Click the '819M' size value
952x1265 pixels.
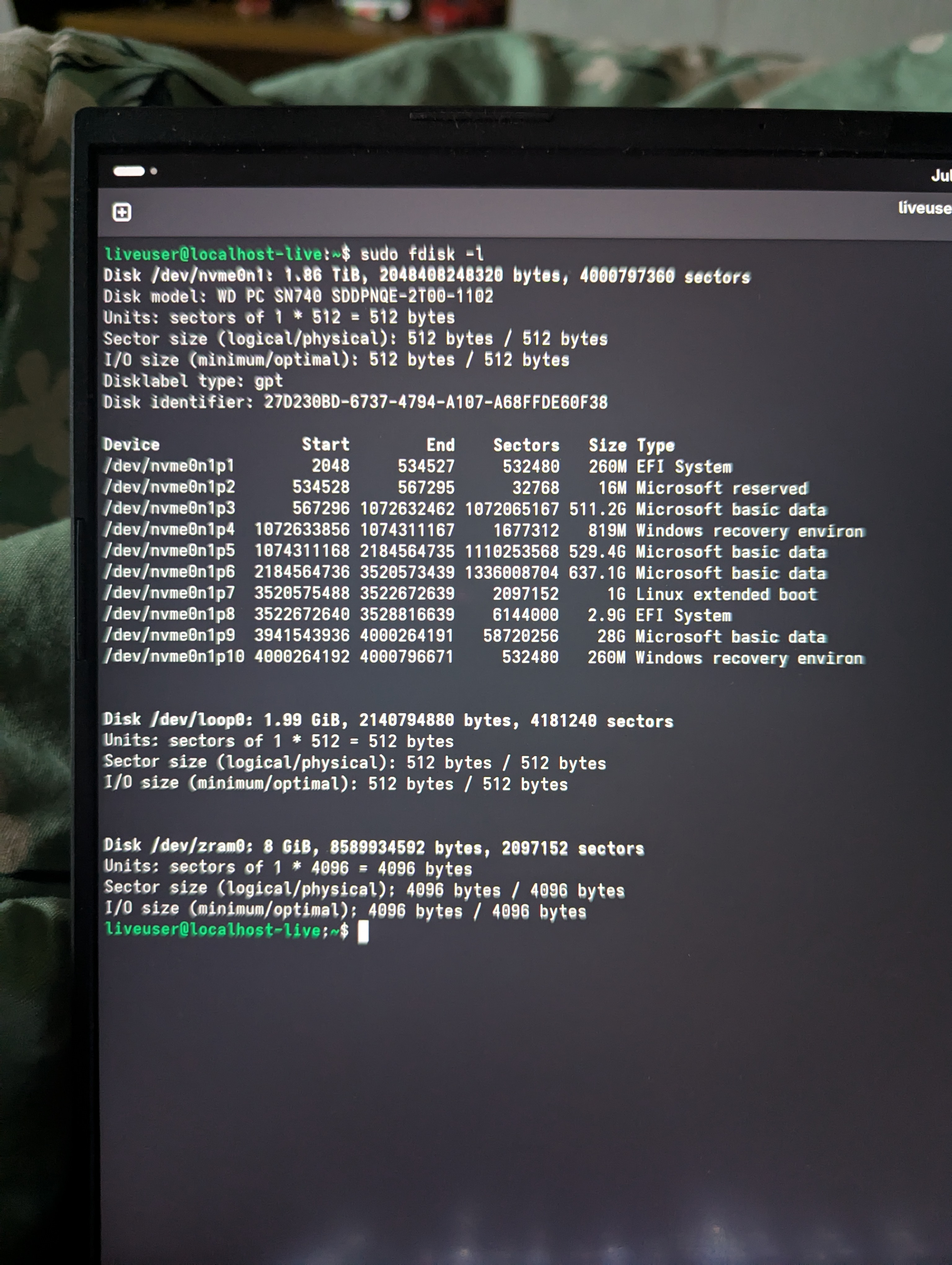pos(607,530)
